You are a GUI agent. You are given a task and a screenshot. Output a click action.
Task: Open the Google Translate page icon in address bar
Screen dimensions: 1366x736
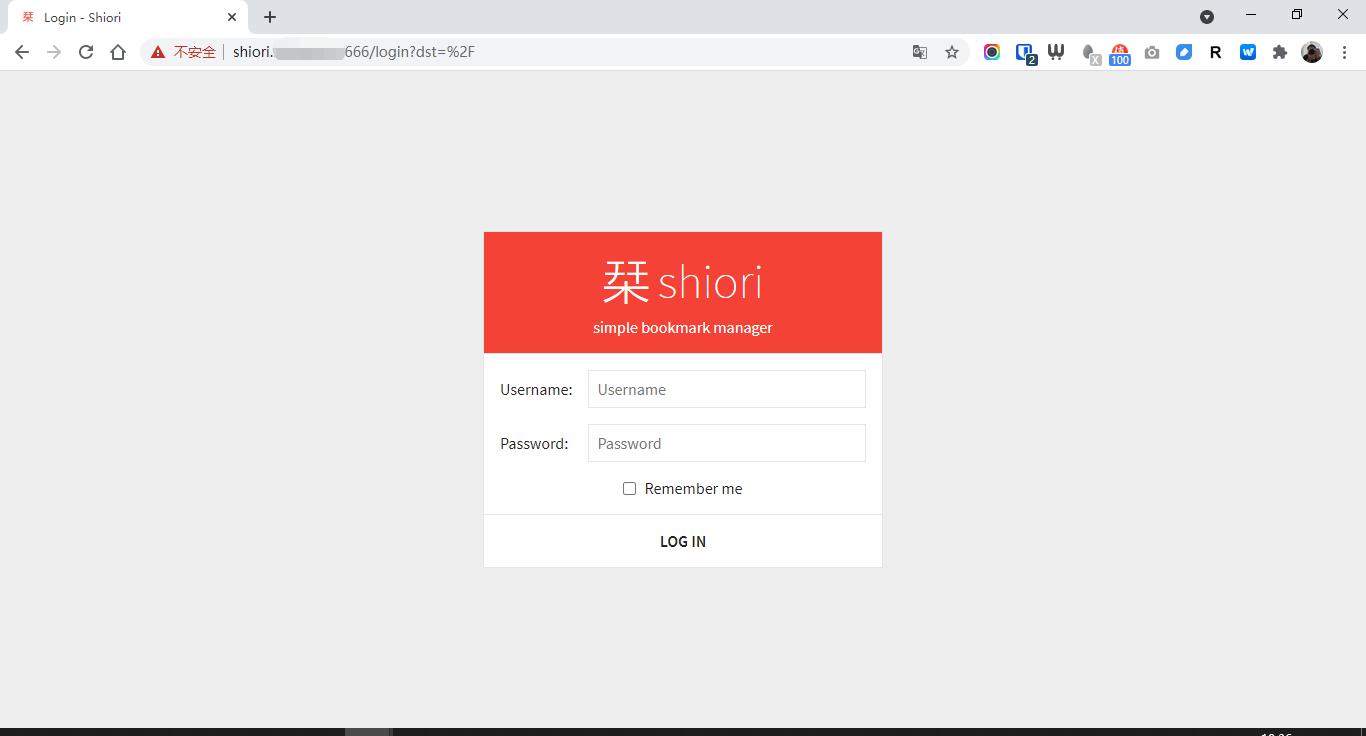919,51
